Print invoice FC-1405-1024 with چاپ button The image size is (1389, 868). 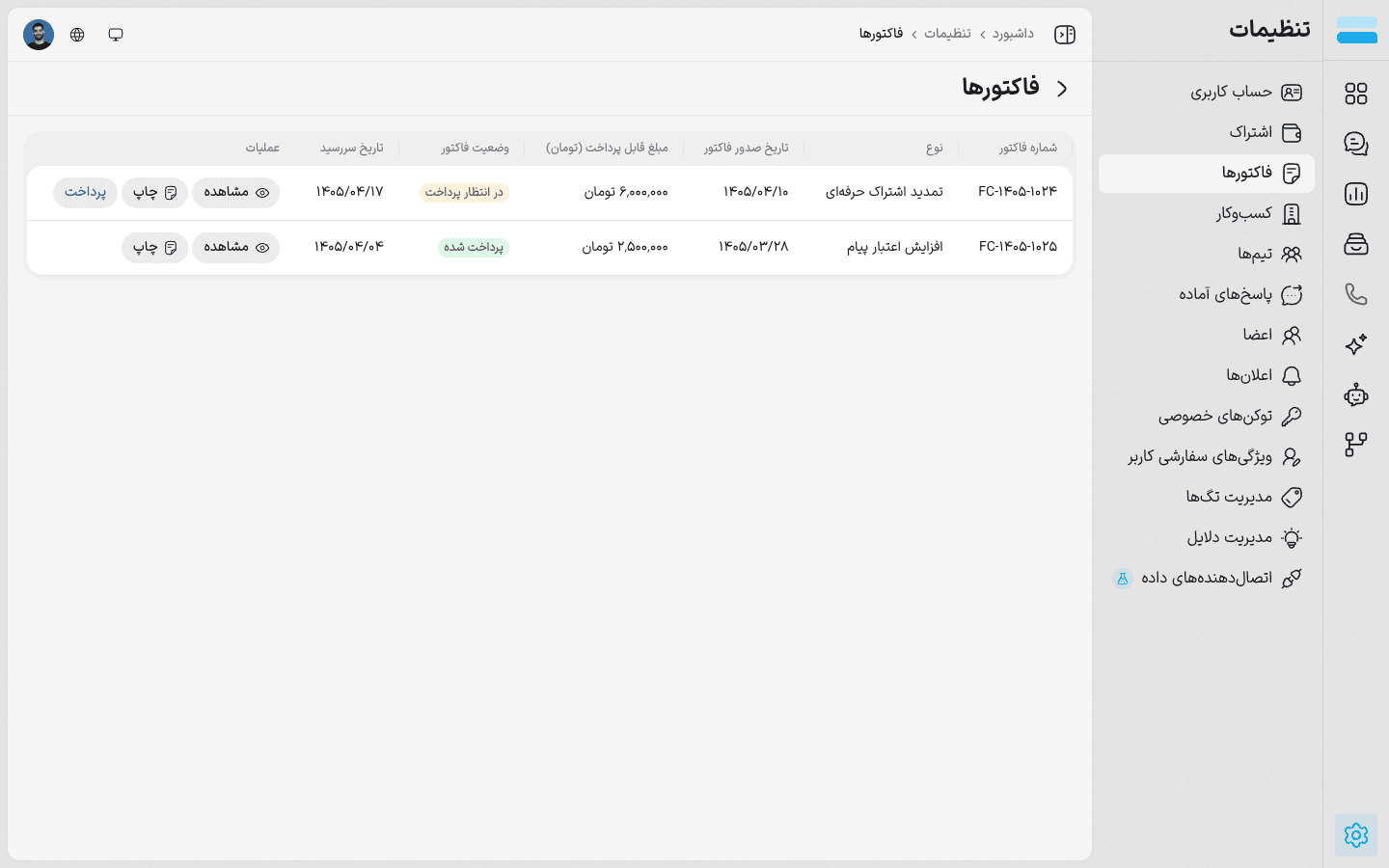[x=154, y=193]
